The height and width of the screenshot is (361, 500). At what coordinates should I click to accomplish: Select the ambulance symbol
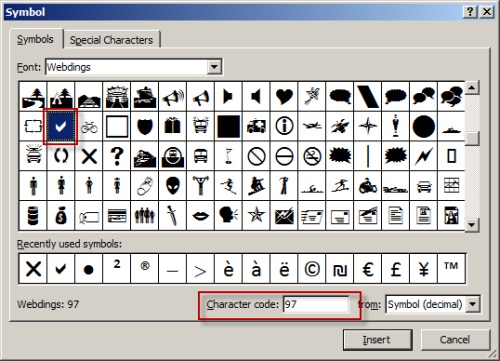point(256,126)
